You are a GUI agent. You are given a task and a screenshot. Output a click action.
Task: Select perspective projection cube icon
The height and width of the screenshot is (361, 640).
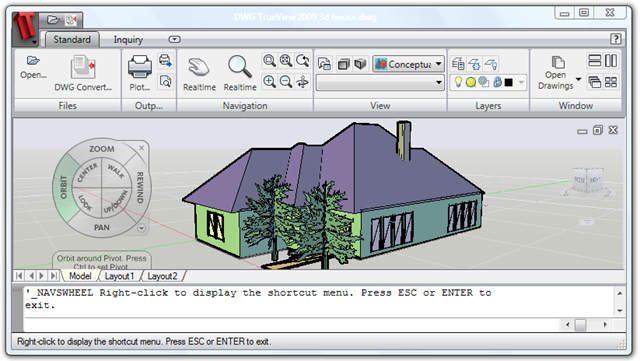tap(360, 64)
